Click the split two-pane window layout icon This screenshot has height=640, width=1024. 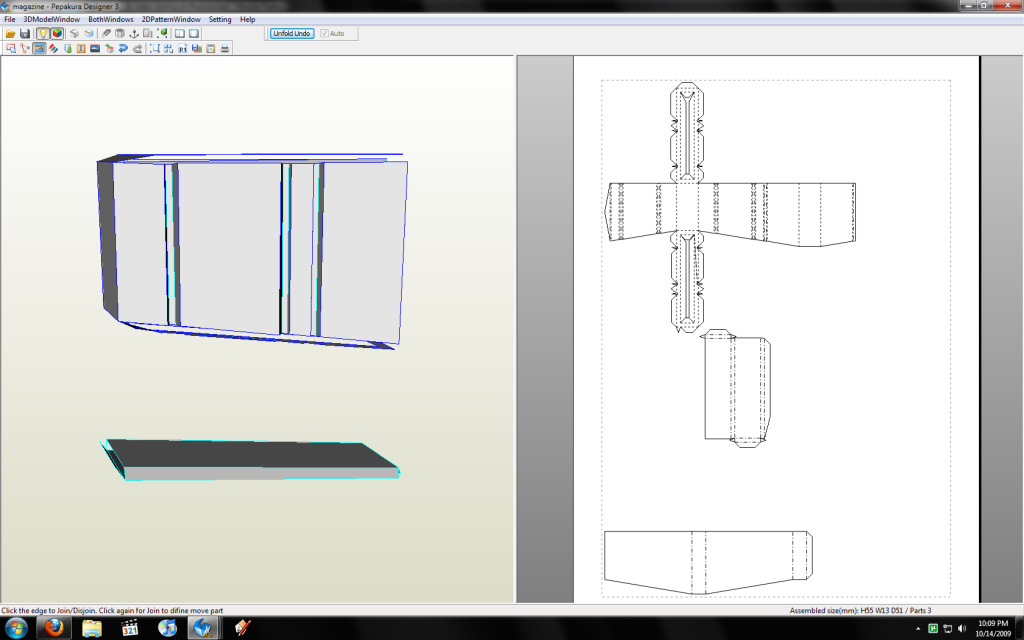pyautogui.click(x=180, y=33)
